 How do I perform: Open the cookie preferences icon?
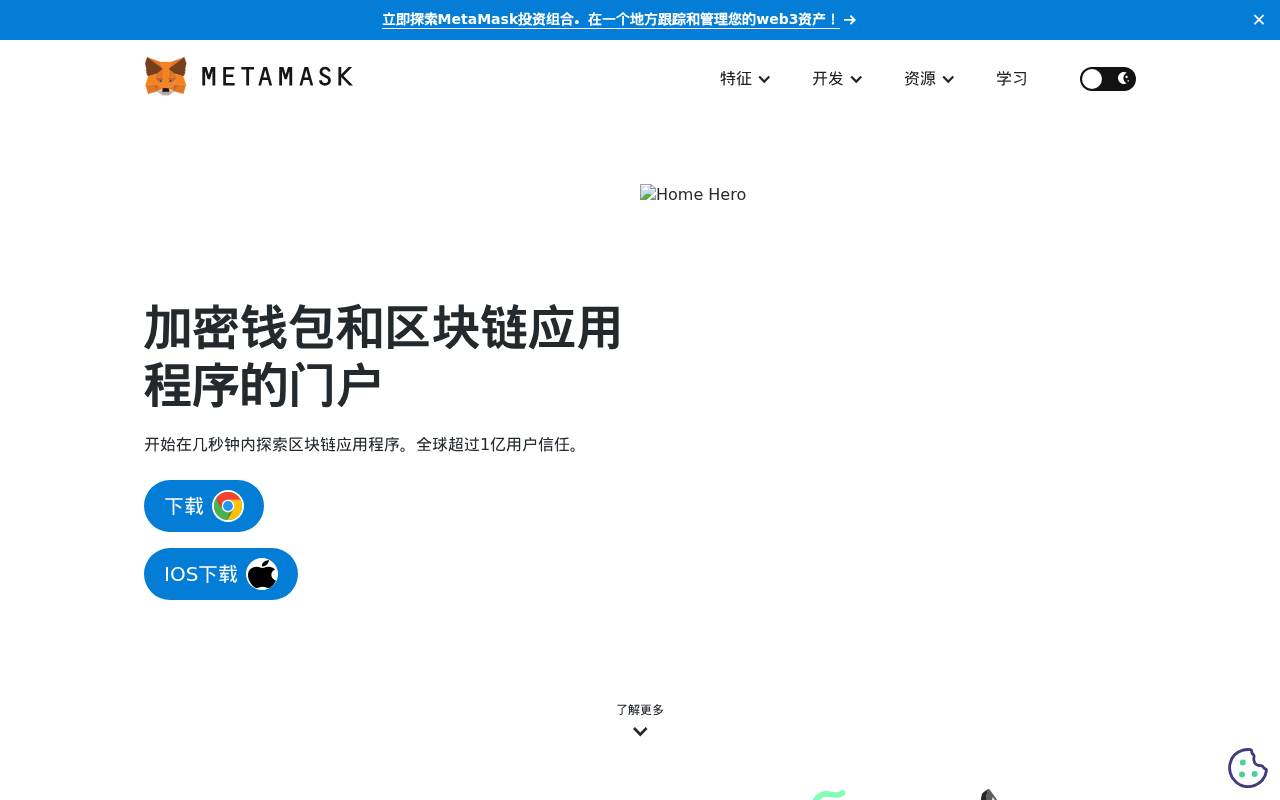coord(1248,768)
